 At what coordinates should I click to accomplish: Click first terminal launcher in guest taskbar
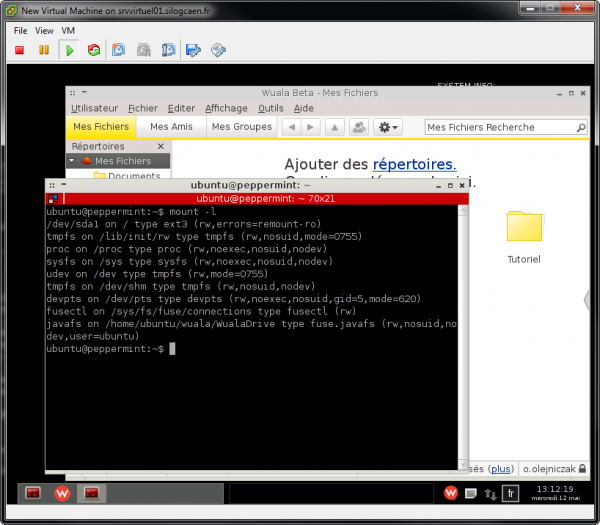pyautogui.click(x=33, y=493)
